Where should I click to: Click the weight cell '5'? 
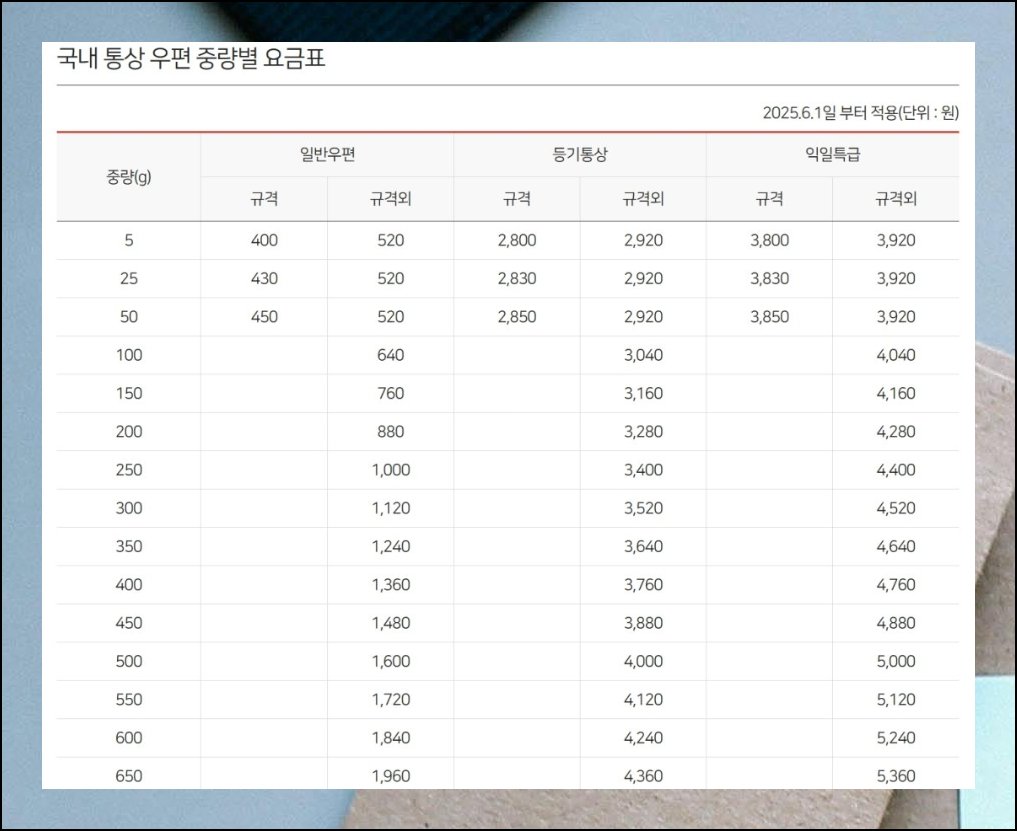tap(128, 240)
